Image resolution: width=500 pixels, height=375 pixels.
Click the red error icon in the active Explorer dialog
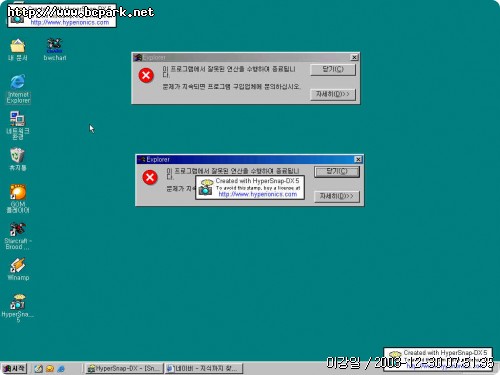150,177
